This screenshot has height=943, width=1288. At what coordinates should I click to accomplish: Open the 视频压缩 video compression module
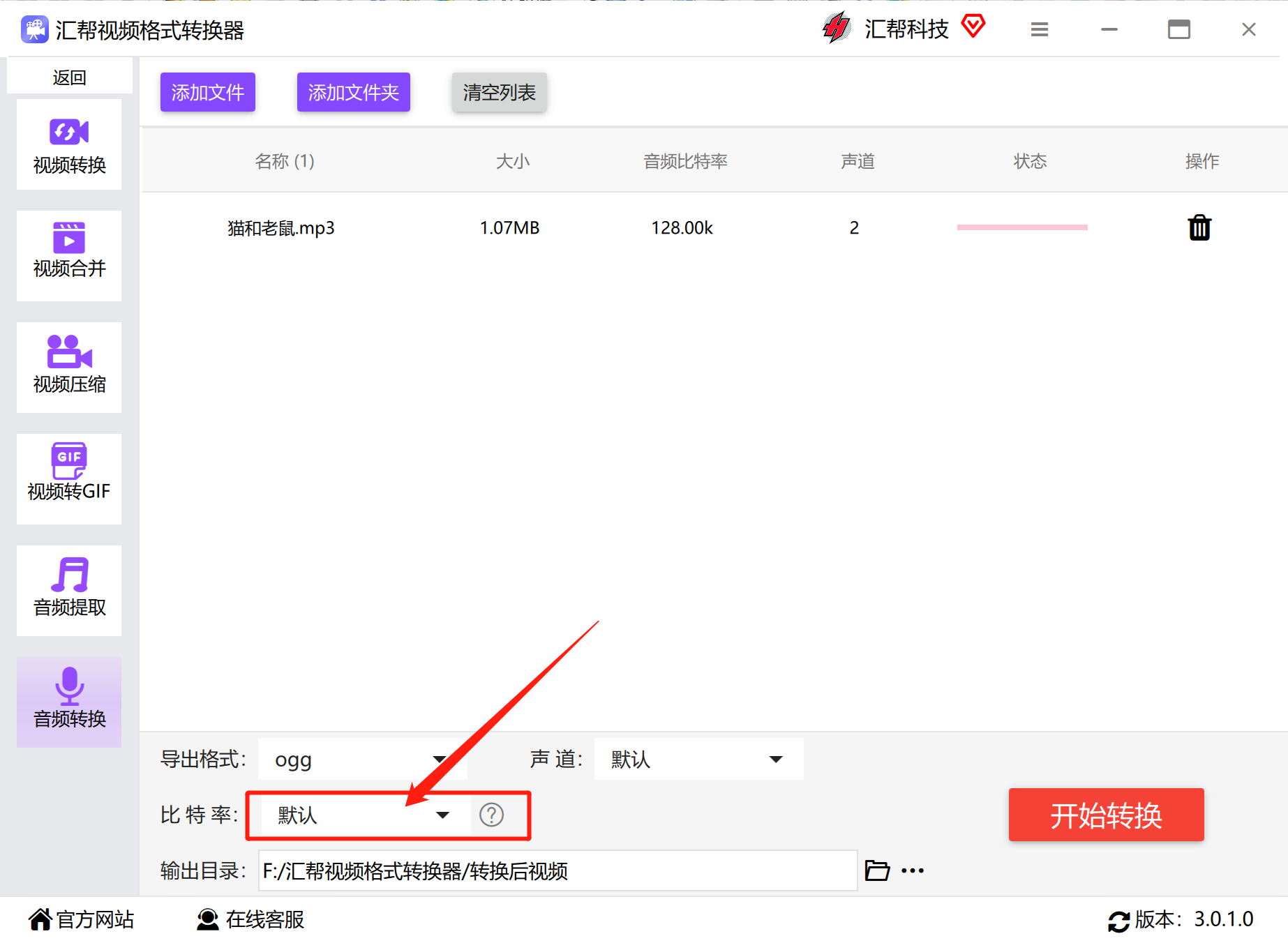[69, 368]
